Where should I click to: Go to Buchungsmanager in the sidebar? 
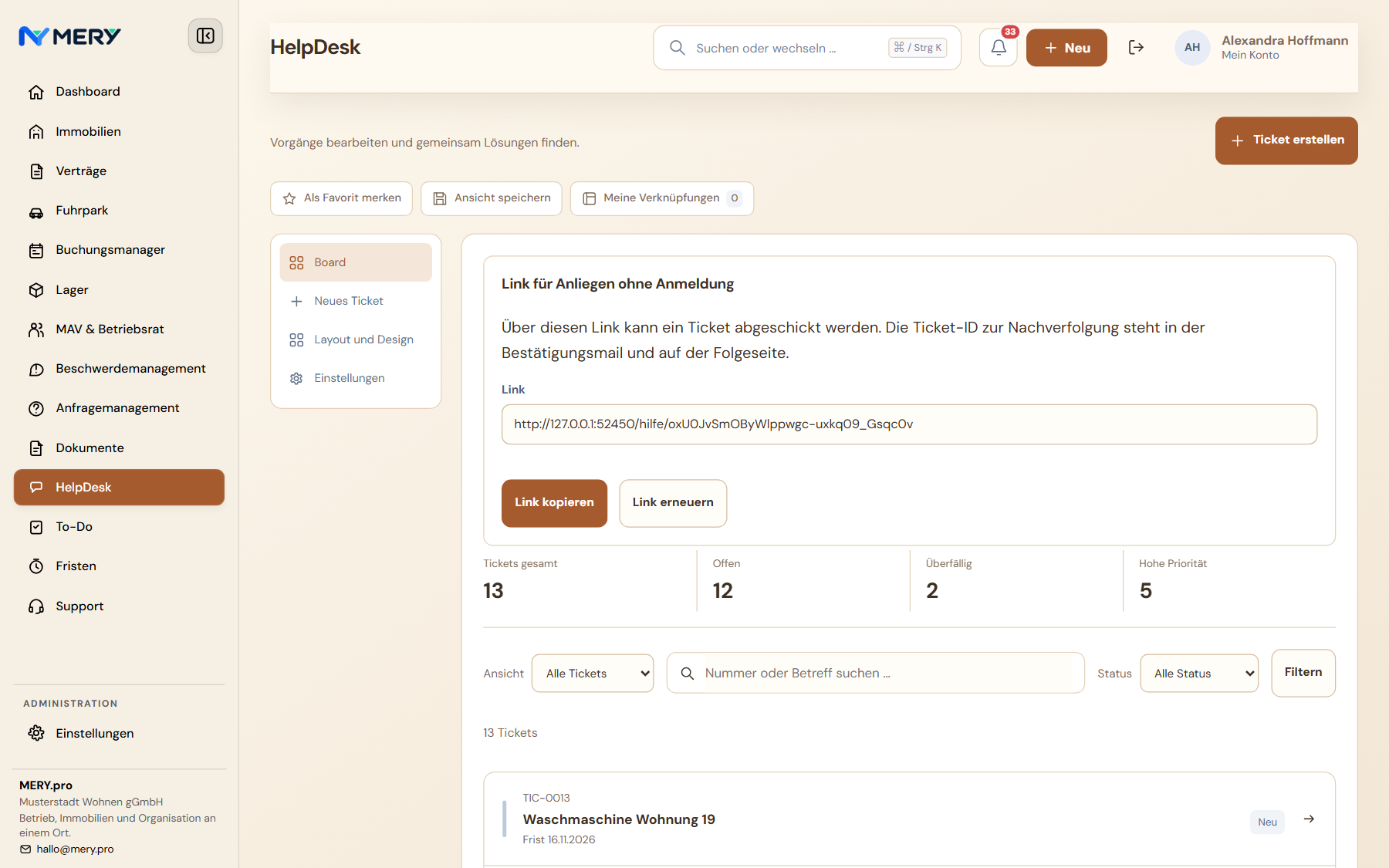point(119,250)
